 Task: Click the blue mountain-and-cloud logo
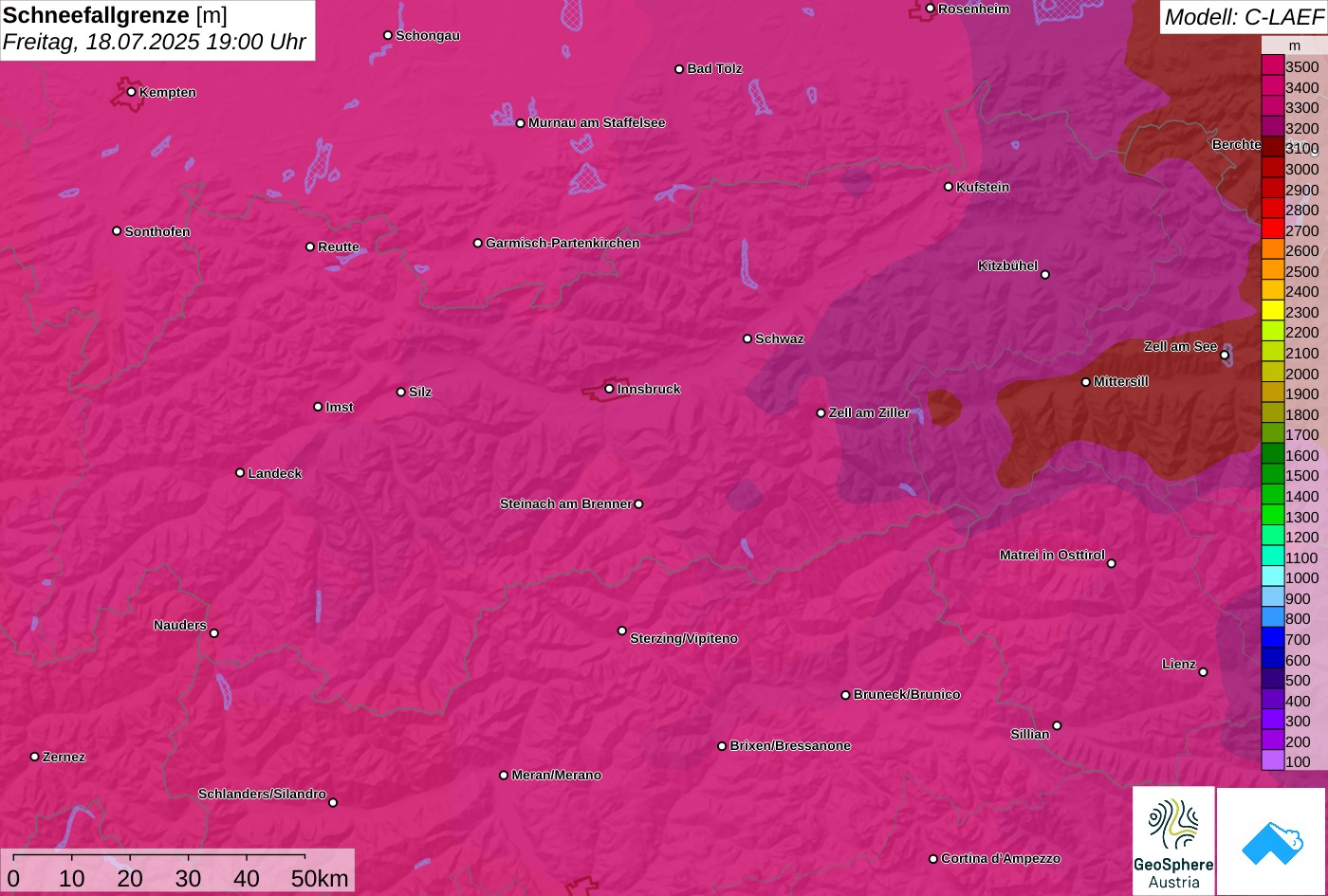pos(1271,841)
